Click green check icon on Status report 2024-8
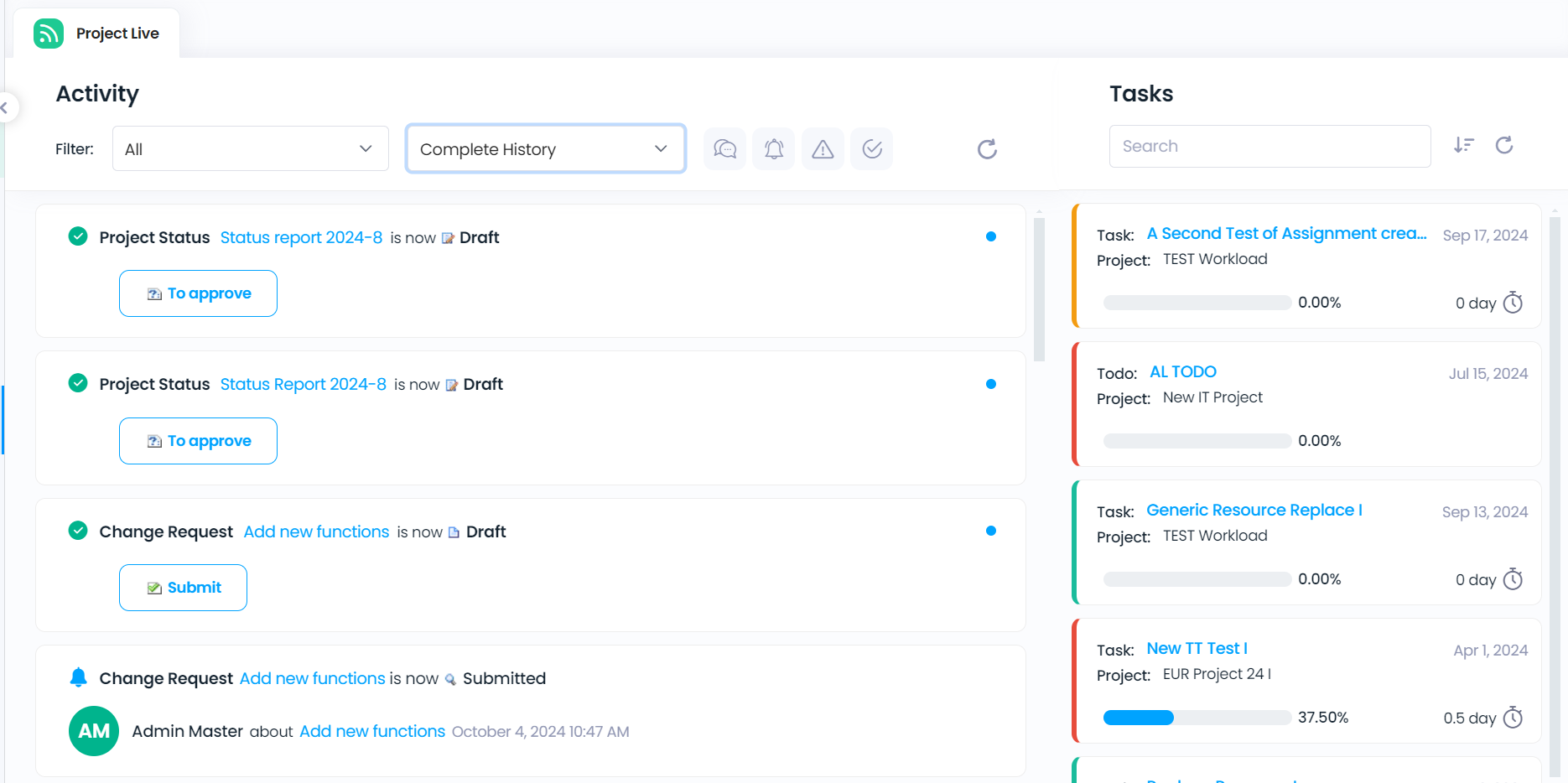The width and height of the screenshot is (1568, 783). pos(78,236)
